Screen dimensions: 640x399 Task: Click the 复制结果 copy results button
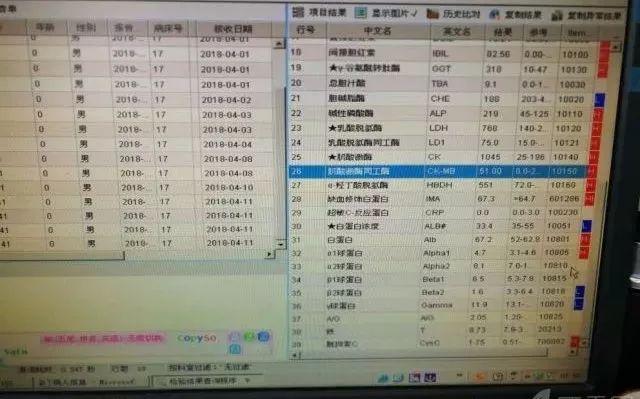tap(516, 15)
